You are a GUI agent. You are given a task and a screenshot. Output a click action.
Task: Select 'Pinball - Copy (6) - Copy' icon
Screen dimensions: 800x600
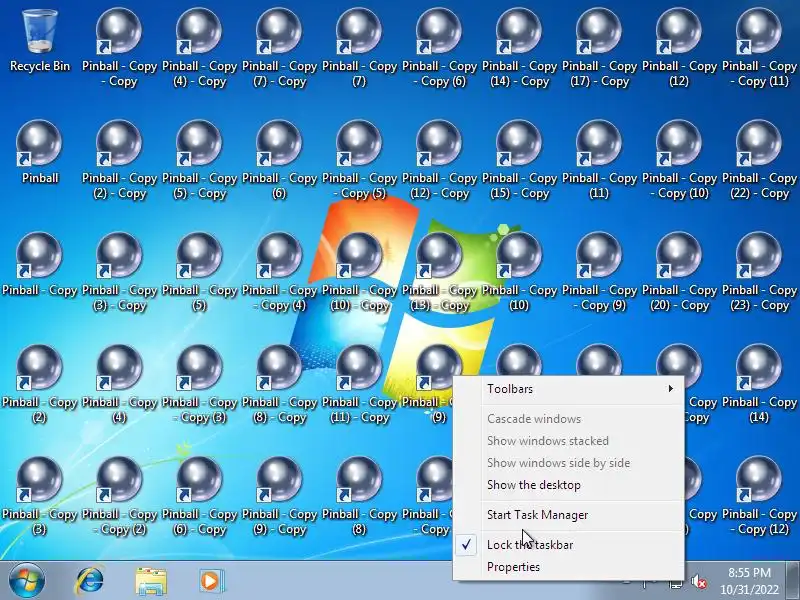click(x=199, y=496)
